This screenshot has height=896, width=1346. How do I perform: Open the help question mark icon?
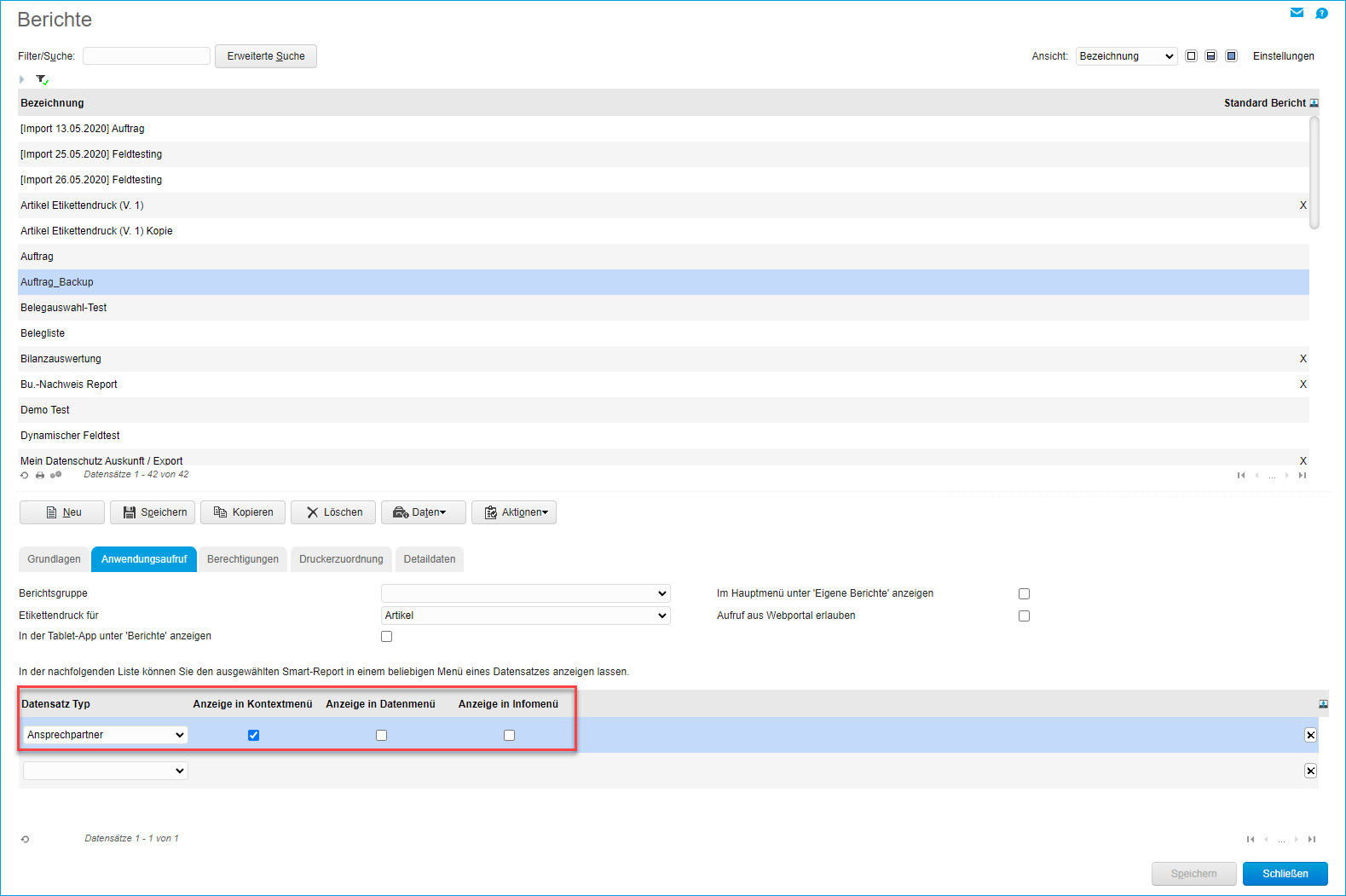(x=1321, y=13)
